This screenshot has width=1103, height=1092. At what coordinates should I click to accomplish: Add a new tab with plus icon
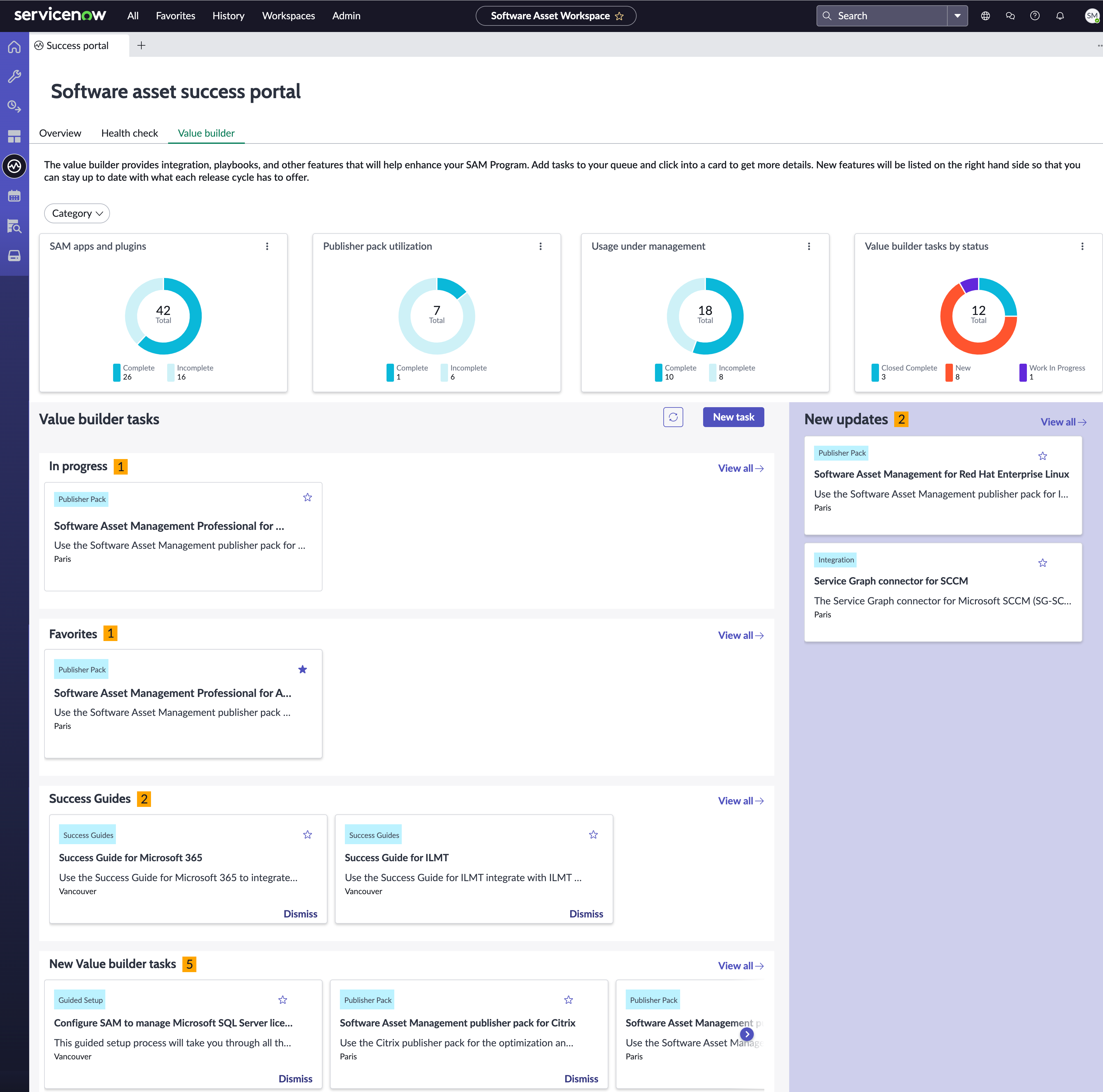[142, 45]
